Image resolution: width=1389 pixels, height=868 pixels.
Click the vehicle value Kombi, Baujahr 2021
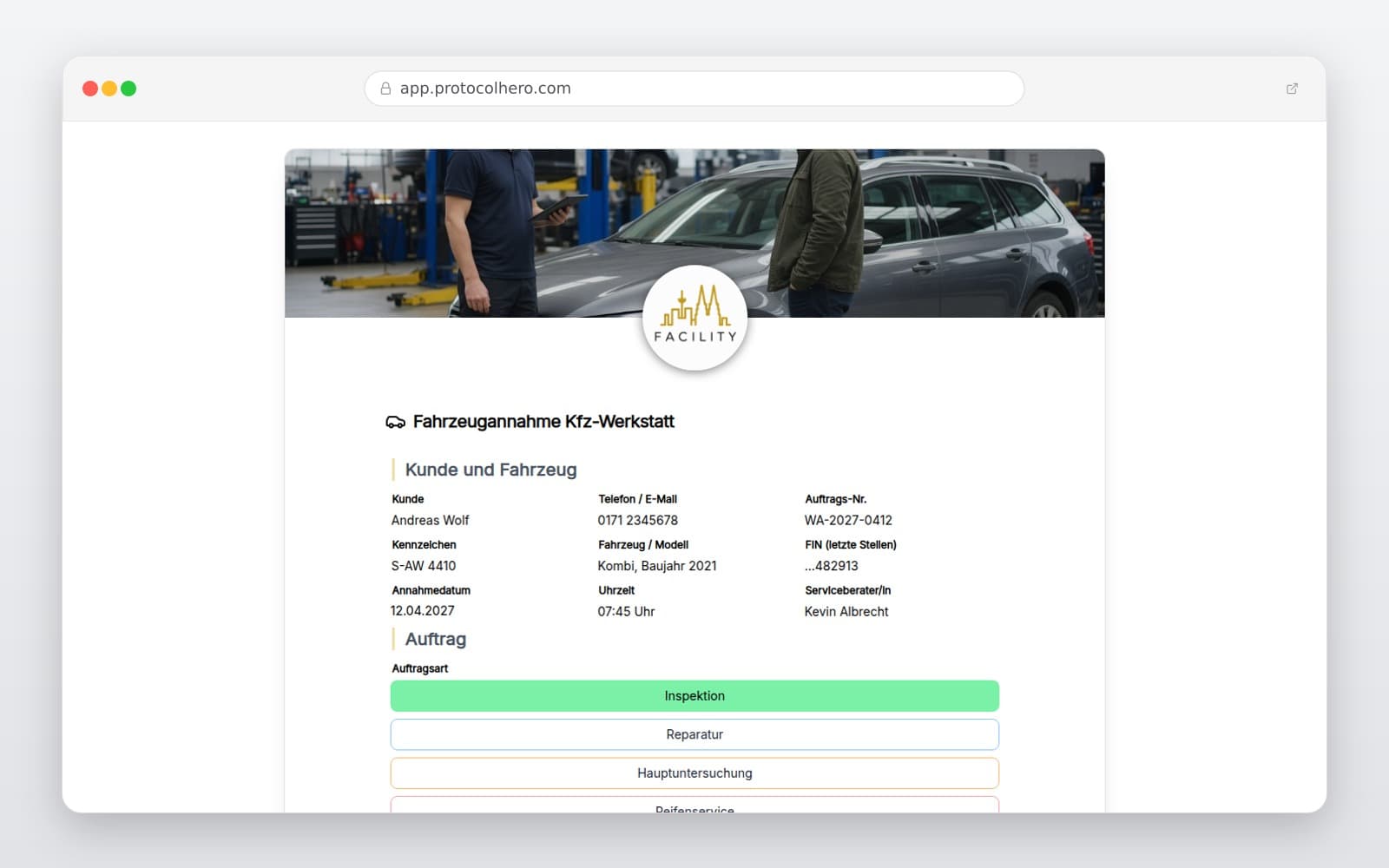pyautogui.click(x=657, y=566)
